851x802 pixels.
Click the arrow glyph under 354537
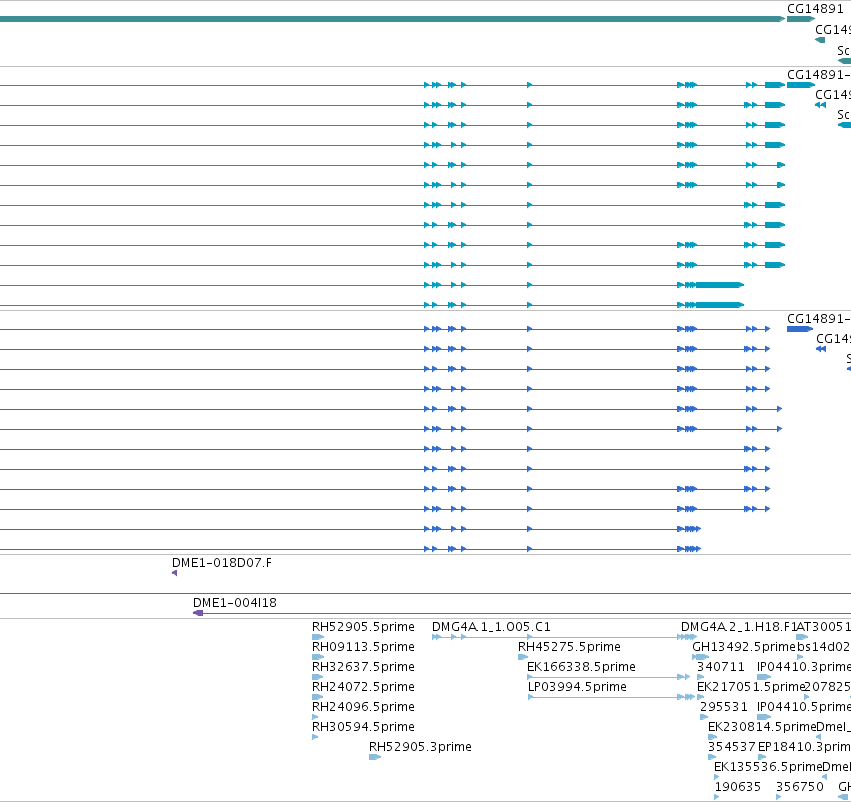click(712, 757)
